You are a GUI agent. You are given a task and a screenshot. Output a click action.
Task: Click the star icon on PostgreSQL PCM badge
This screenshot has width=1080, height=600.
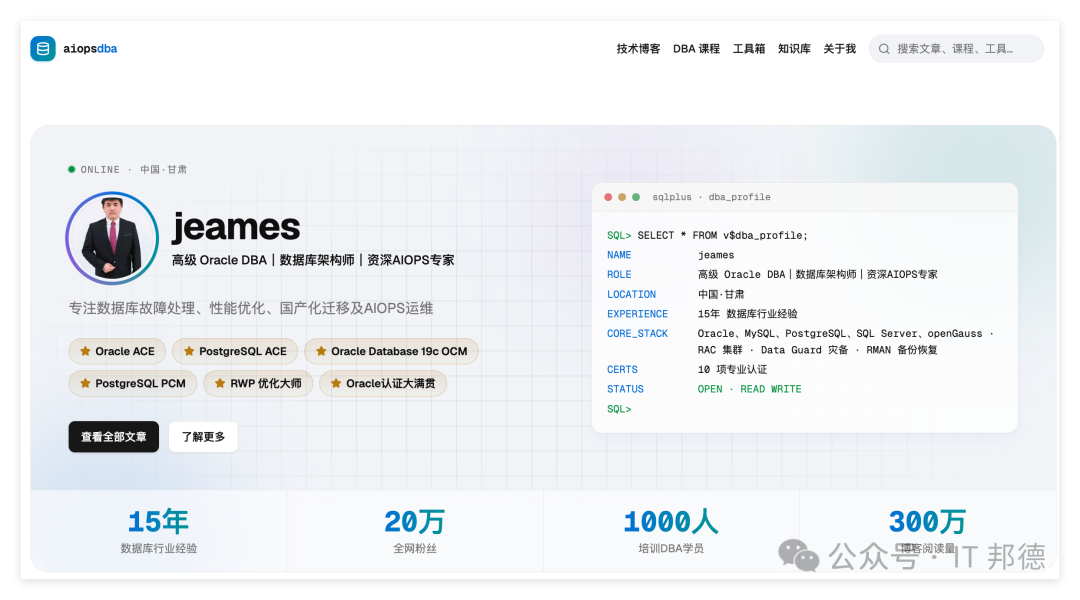85,383
